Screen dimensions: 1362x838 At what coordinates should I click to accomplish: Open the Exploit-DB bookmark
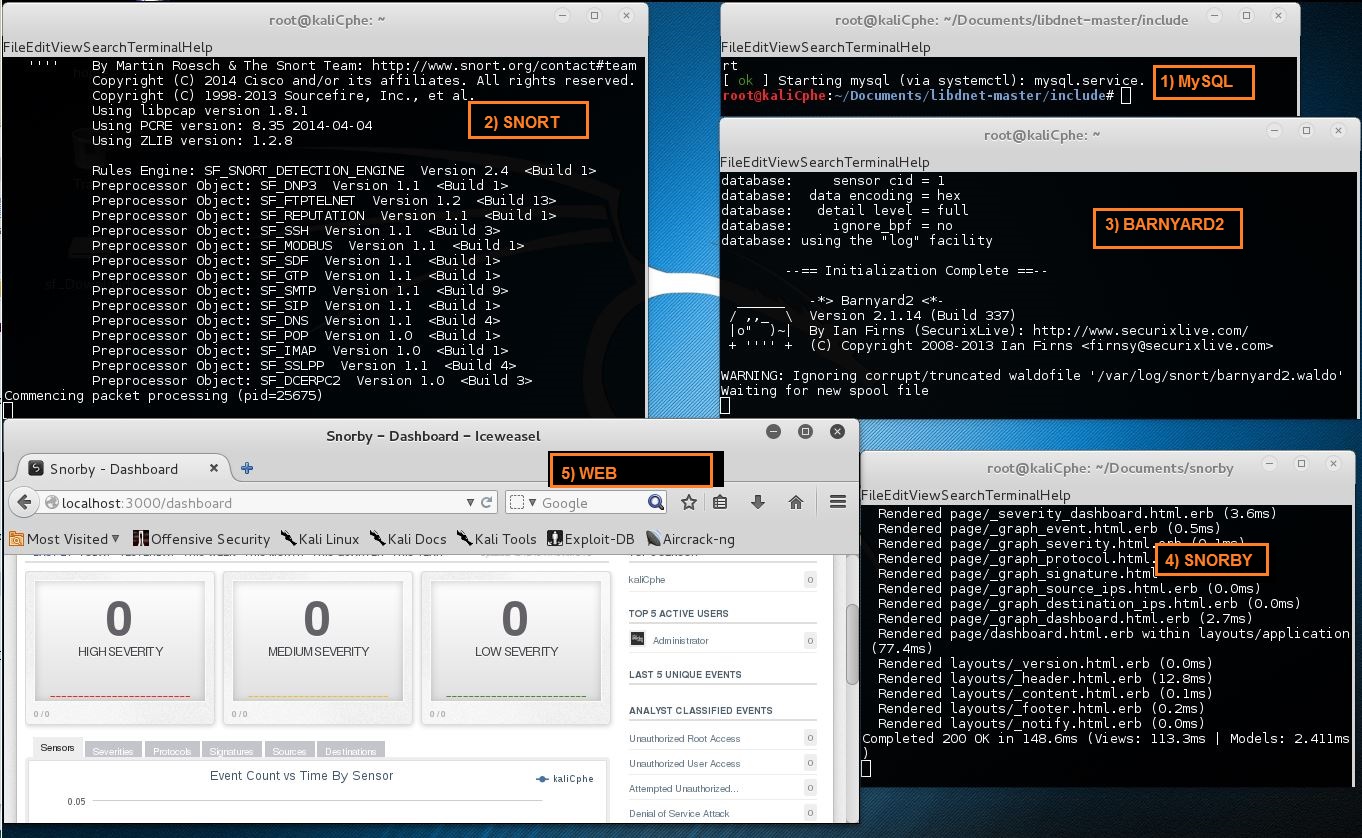591,539
